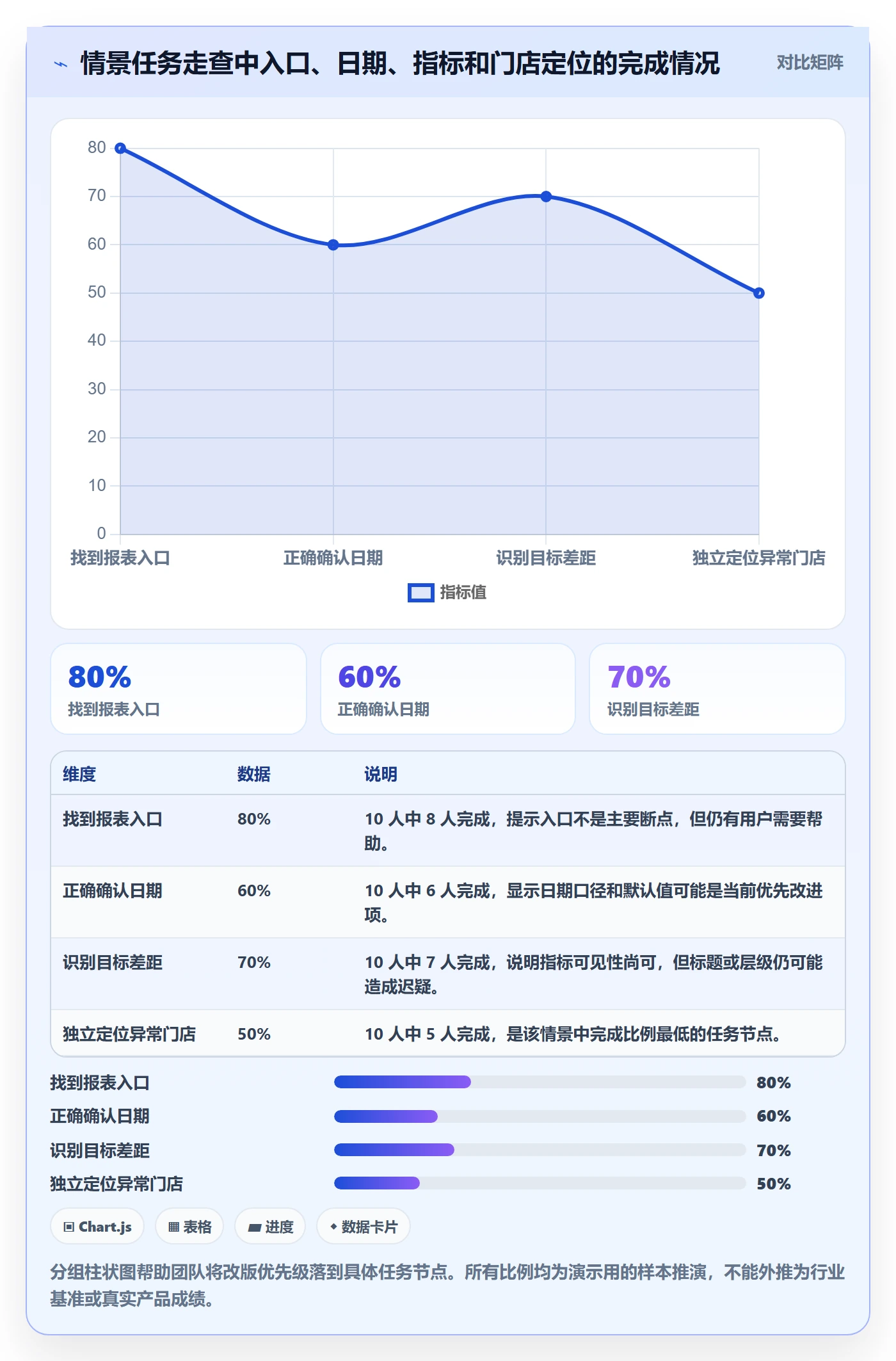Image resolution: width=896 pixels, height=1361 pixels.
Task: Click the square icon in Chart.js chip
Action: coord(69,1227)
